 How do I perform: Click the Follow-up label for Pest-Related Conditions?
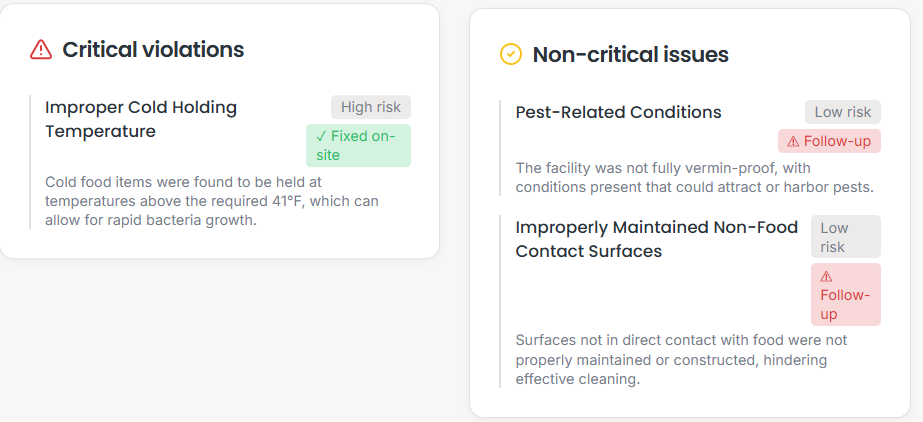[838, 142]
